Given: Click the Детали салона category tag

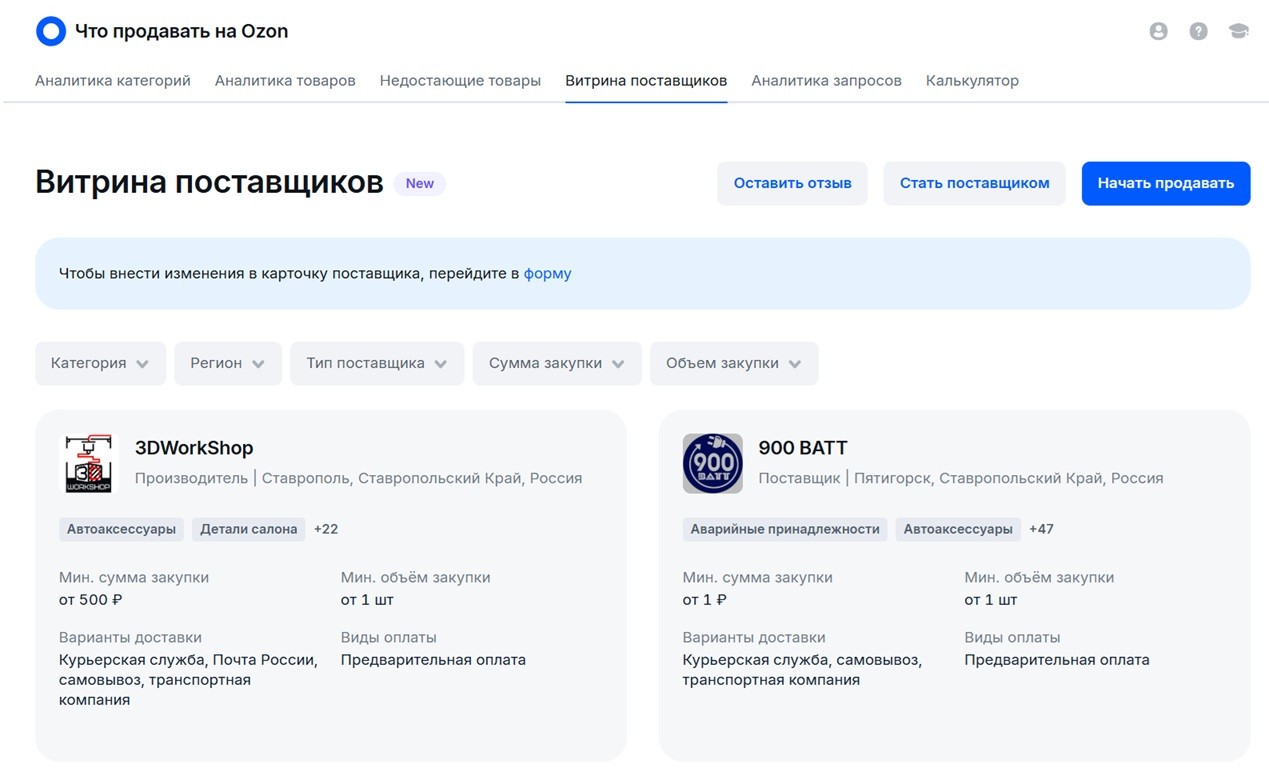Looking at the screenshot, I should coord(249,529).
